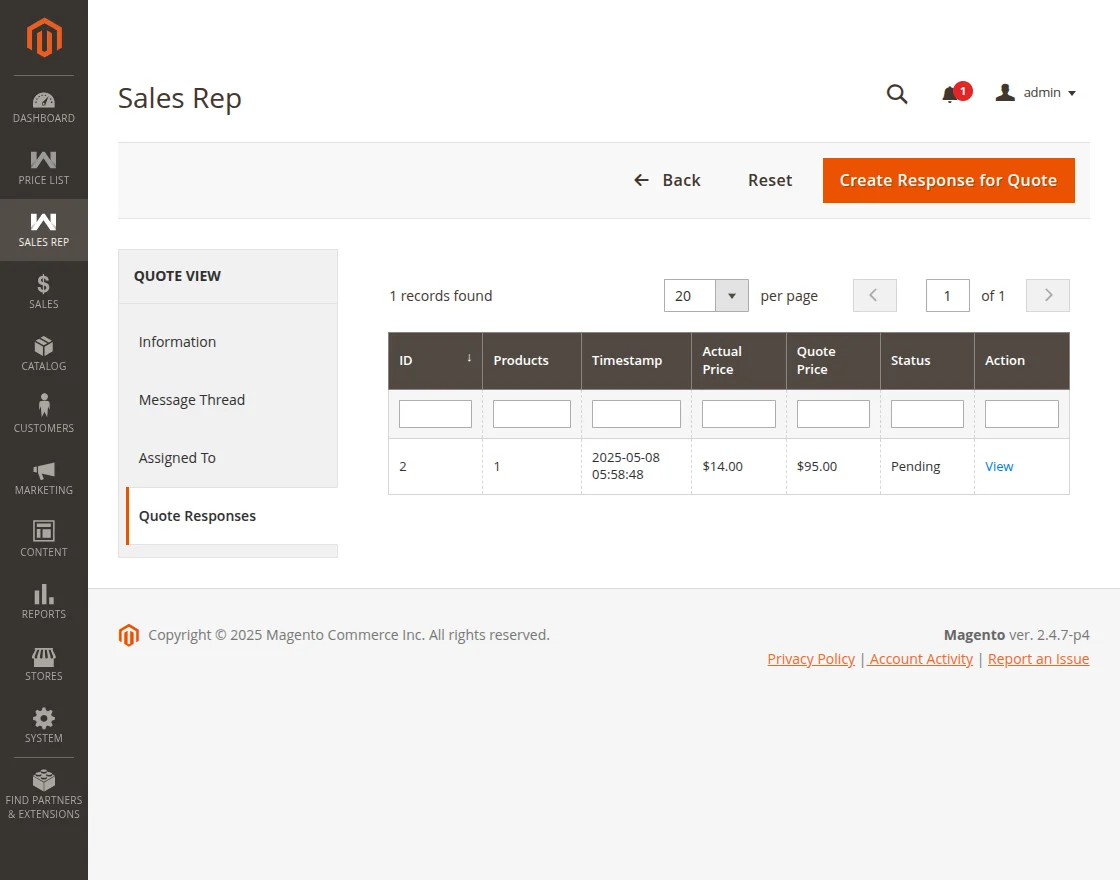
Task: Expand the per page dropdown arrow
Action: click(732, 296)
